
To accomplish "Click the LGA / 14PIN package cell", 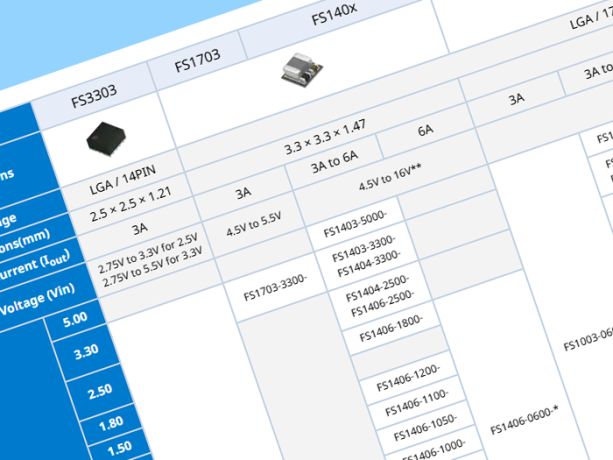I will pyautogui.click(x=124, y=186).
